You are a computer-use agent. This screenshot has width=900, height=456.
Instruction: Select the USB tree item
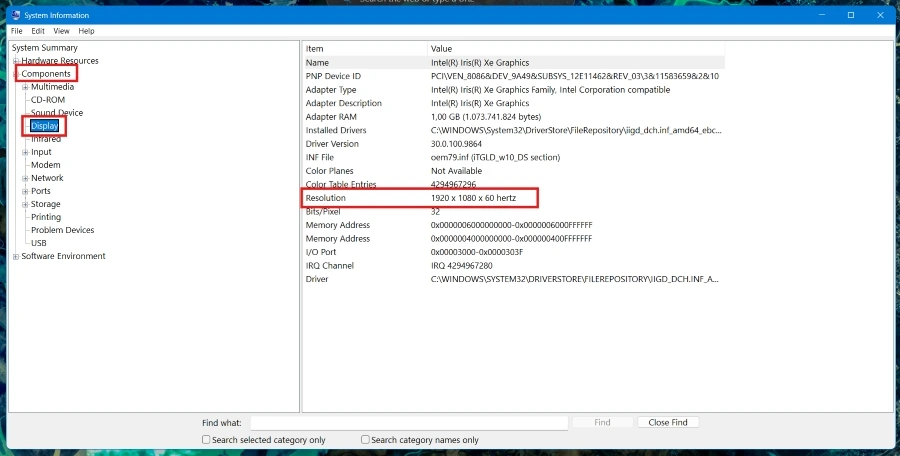click(x=38, y=243)
